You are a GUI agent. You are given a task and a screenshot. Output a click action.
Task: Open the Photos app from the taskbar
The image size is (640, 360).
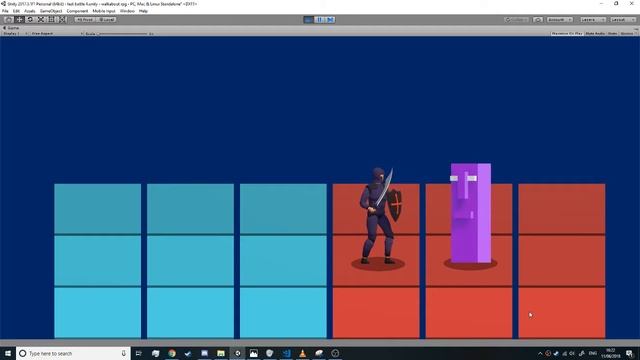tap(253, 353)
